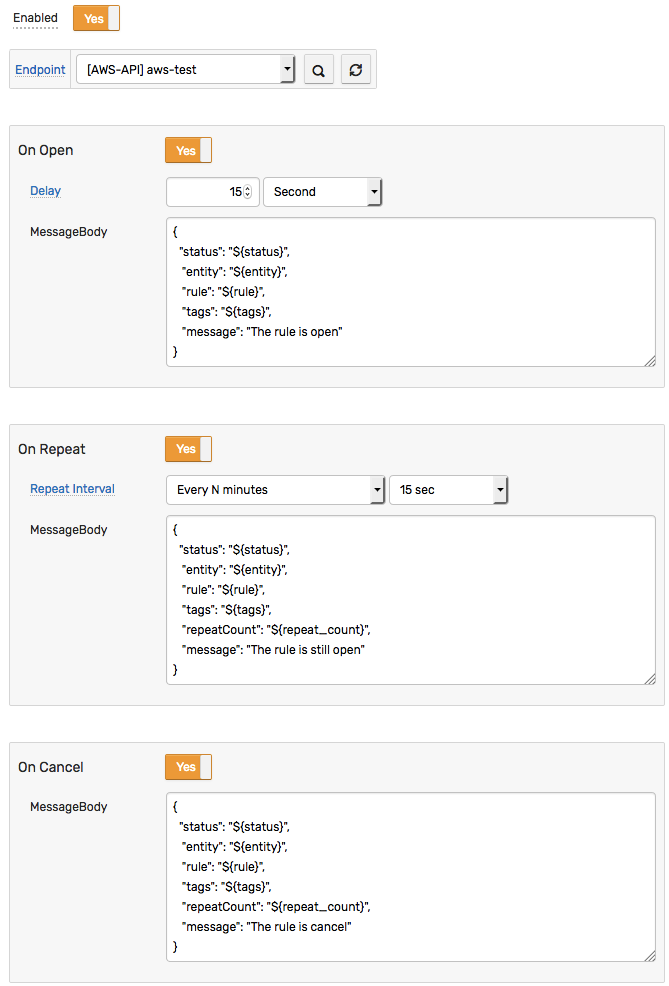Follow the Repeat Interval link
Image resolution: width=669 pixels, height=986 pixels.
[x=72, y=489]
